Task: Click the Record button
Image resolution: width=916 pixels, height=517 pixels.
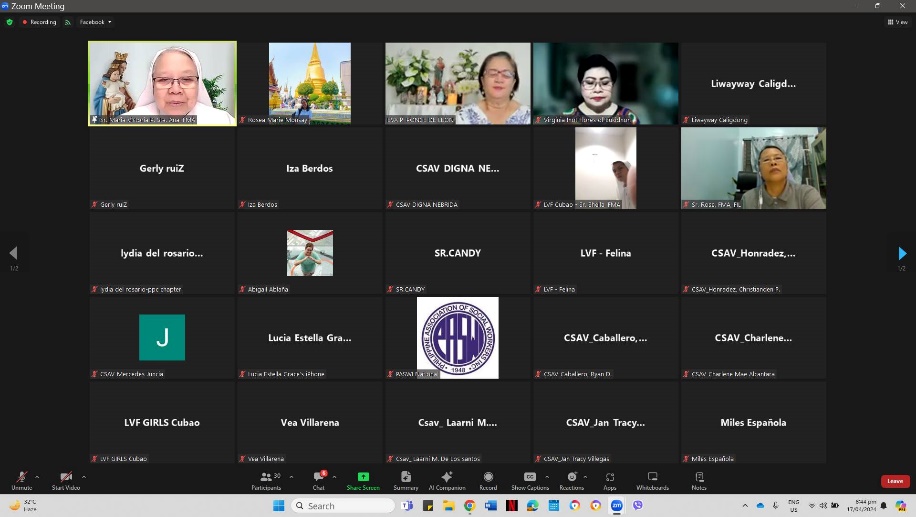Action: pyautogui.click(x=488, y=480)
